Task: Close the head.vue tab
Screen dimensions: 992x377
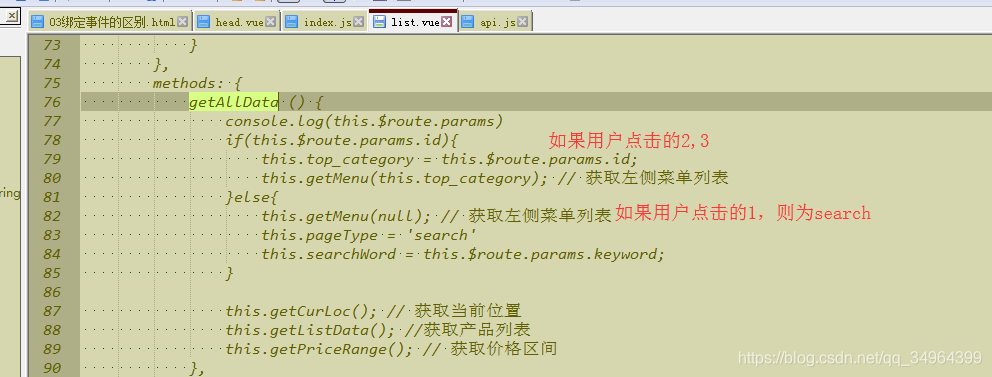Action: point(271,22)
